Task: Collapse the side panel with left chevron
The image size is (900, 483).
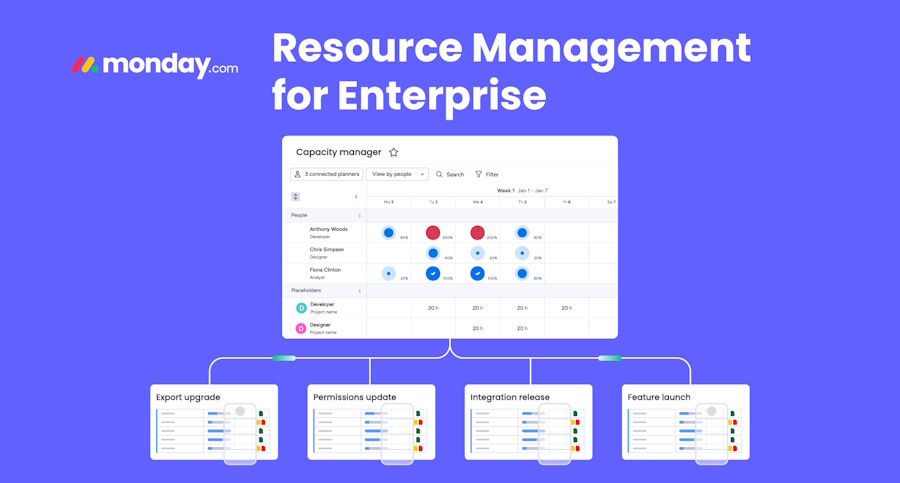Action: [x=356, y=197]
